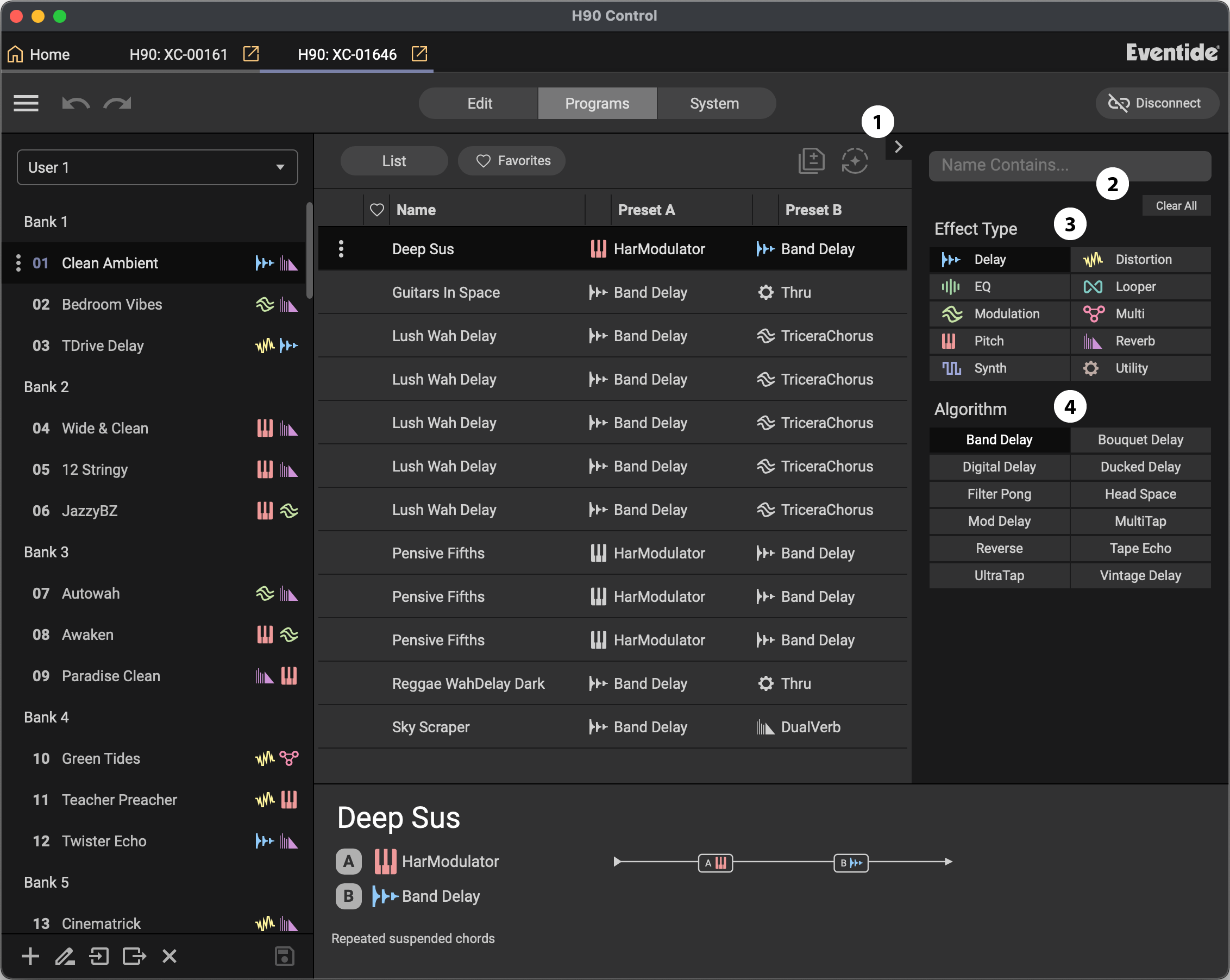The height and width of the screenshot is (980, 1230).
Task: Collapse the filter panel with the chevron arrow
Action: [x=899, y=147]
